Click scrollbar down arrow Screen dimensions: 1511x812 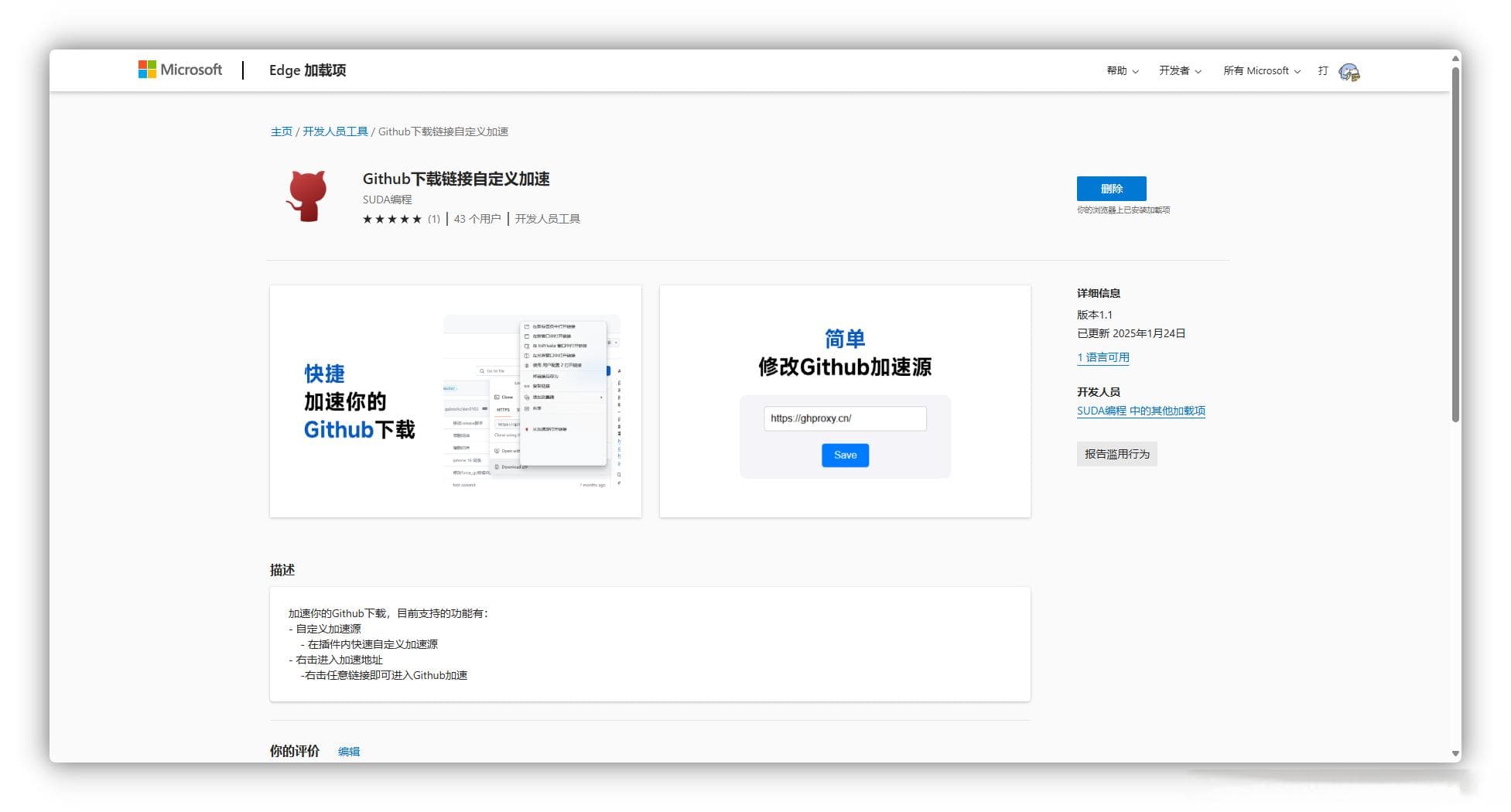(1455, 754)
